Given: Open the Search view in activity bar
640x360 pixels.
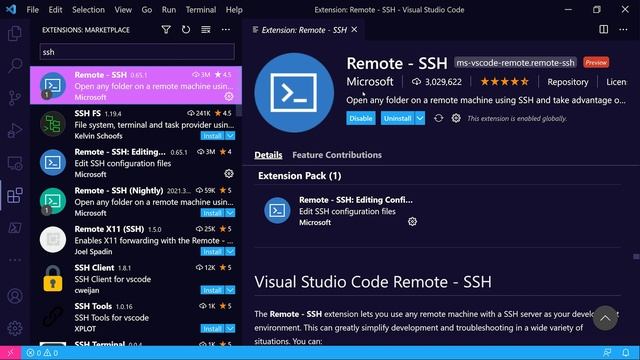Looking at the screenshot, I should point(15,65).
